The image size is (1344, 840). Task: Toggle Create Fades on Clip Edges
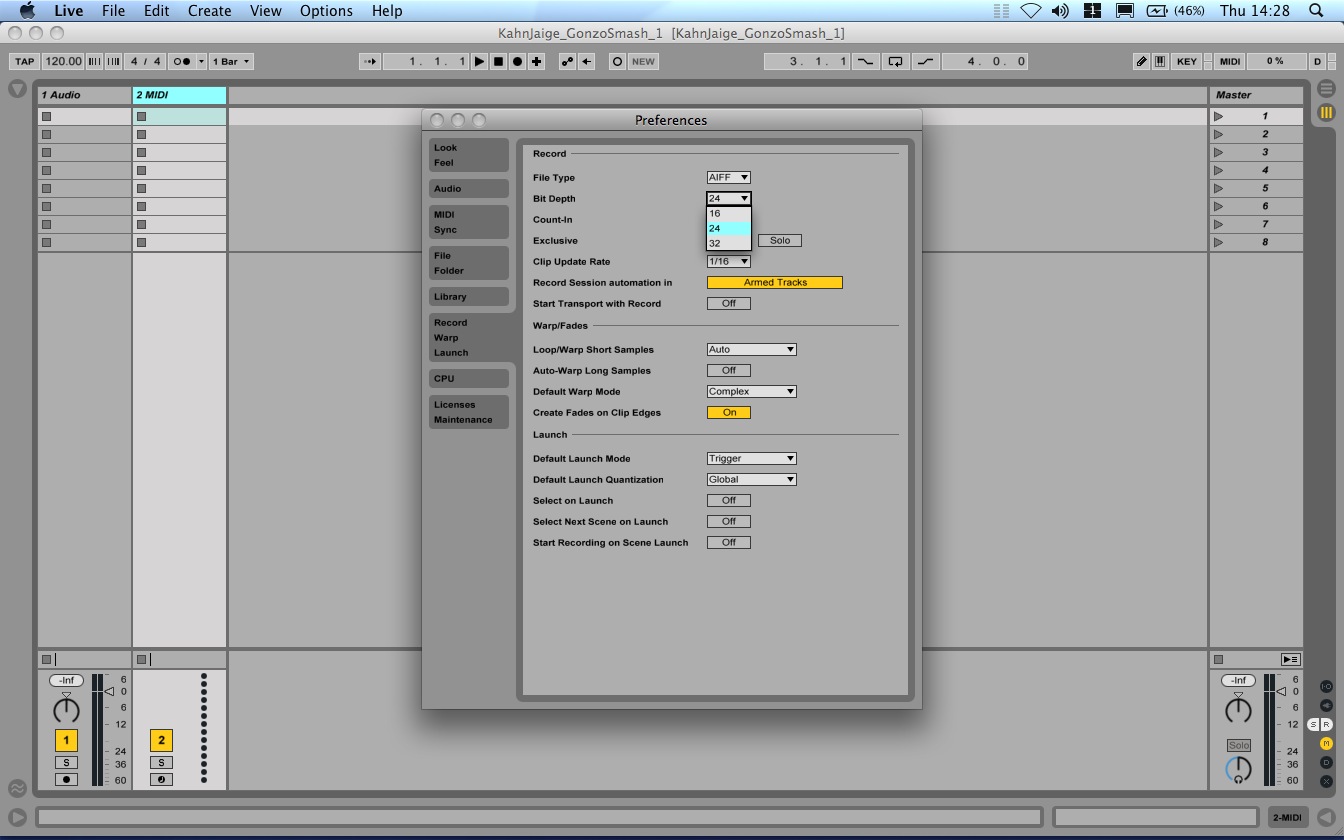(728, 412)
